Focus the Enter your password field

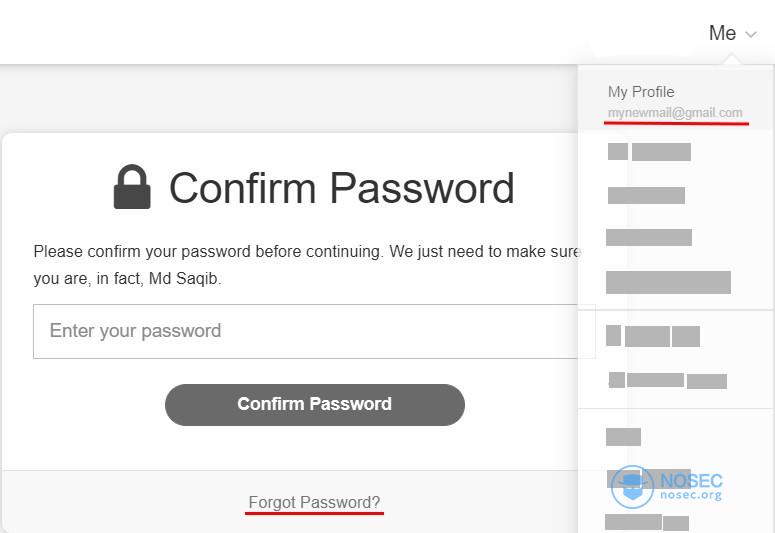(x=314, y=331)
